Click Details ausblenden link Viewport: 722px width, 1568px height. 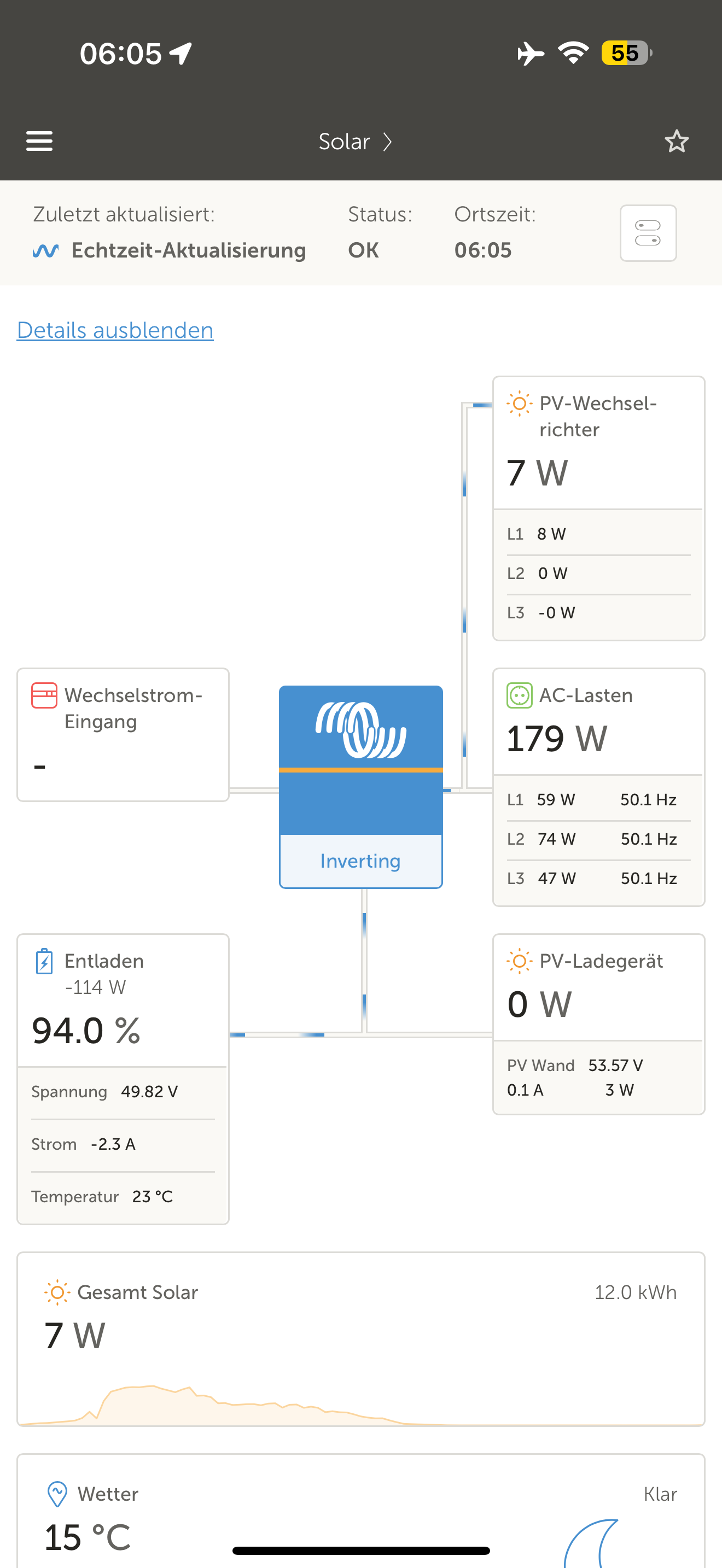115,330
